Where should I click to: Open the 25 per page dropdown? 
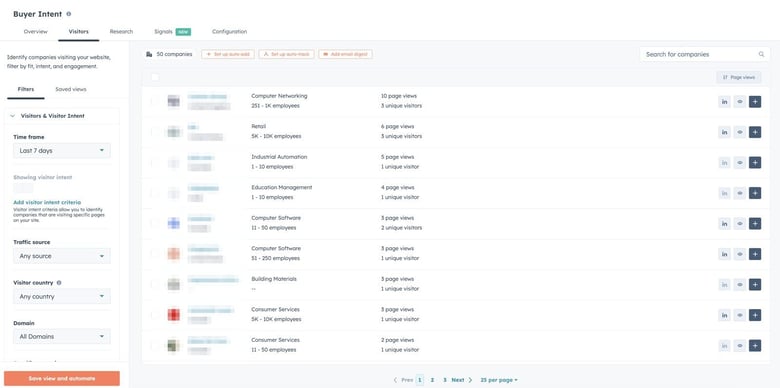coord(499,380)
